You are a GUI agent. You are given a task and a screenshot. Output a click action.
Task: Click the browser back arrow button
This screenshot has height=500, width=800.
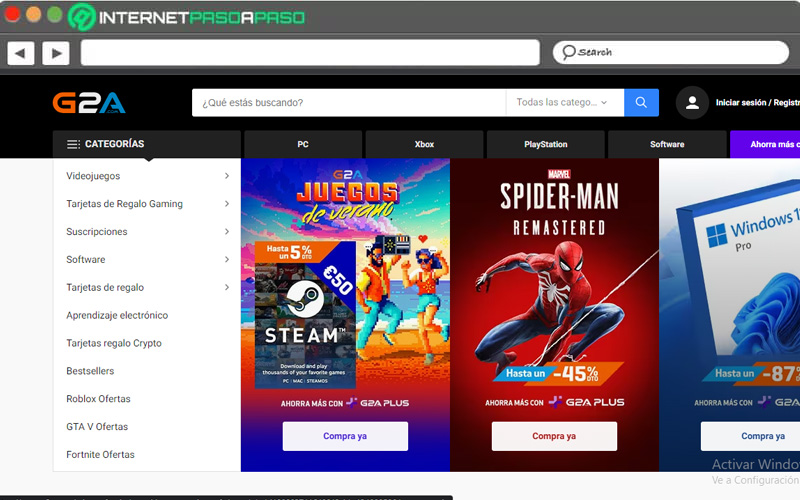click(x=21, y=53)
